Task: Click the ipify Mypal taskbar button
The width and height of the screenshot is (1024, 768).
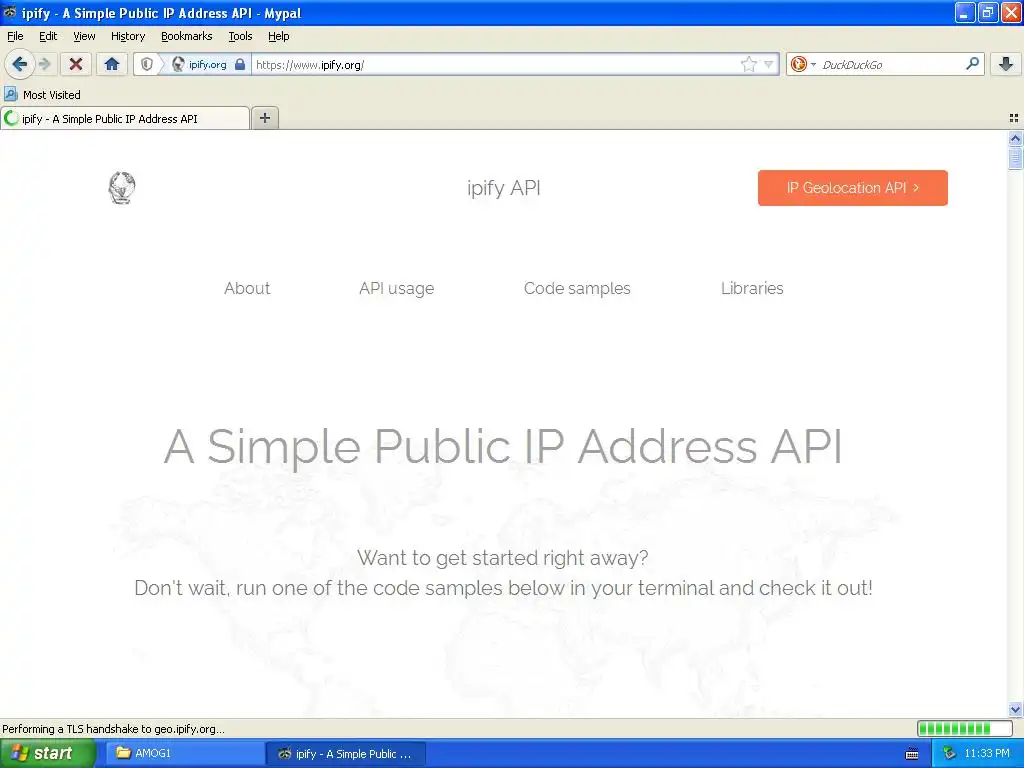Action: 346,754
